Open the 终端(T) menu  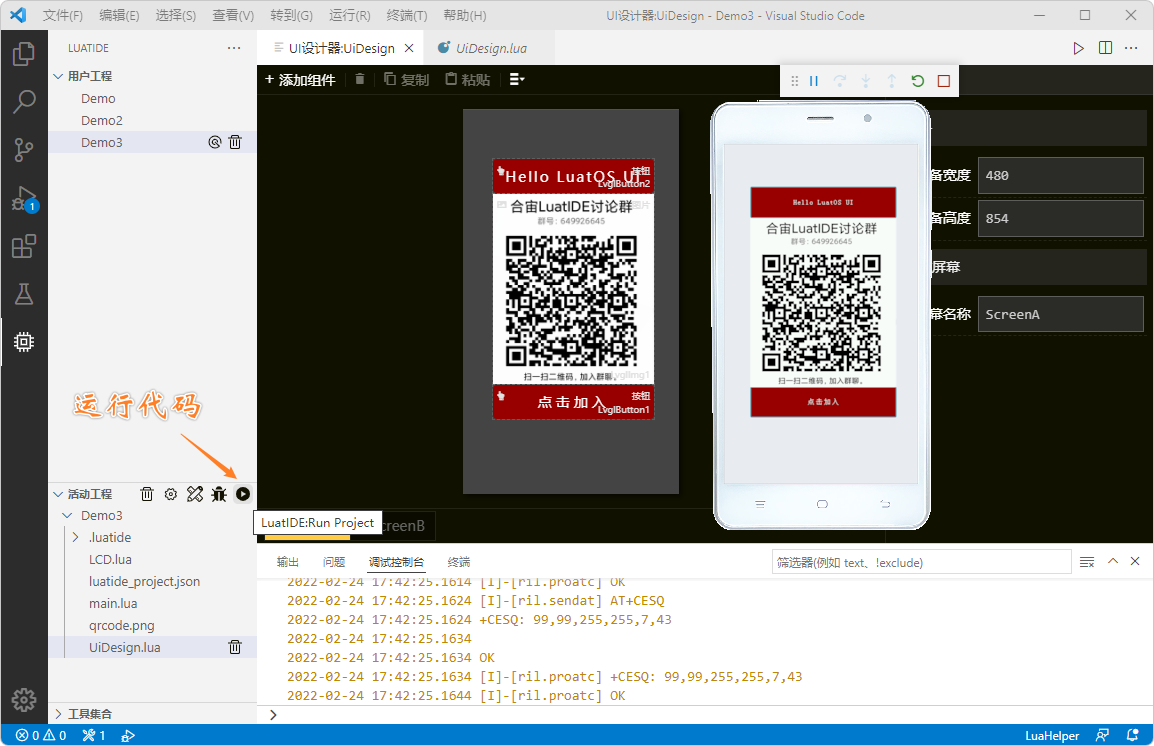[x=406, y=15]
